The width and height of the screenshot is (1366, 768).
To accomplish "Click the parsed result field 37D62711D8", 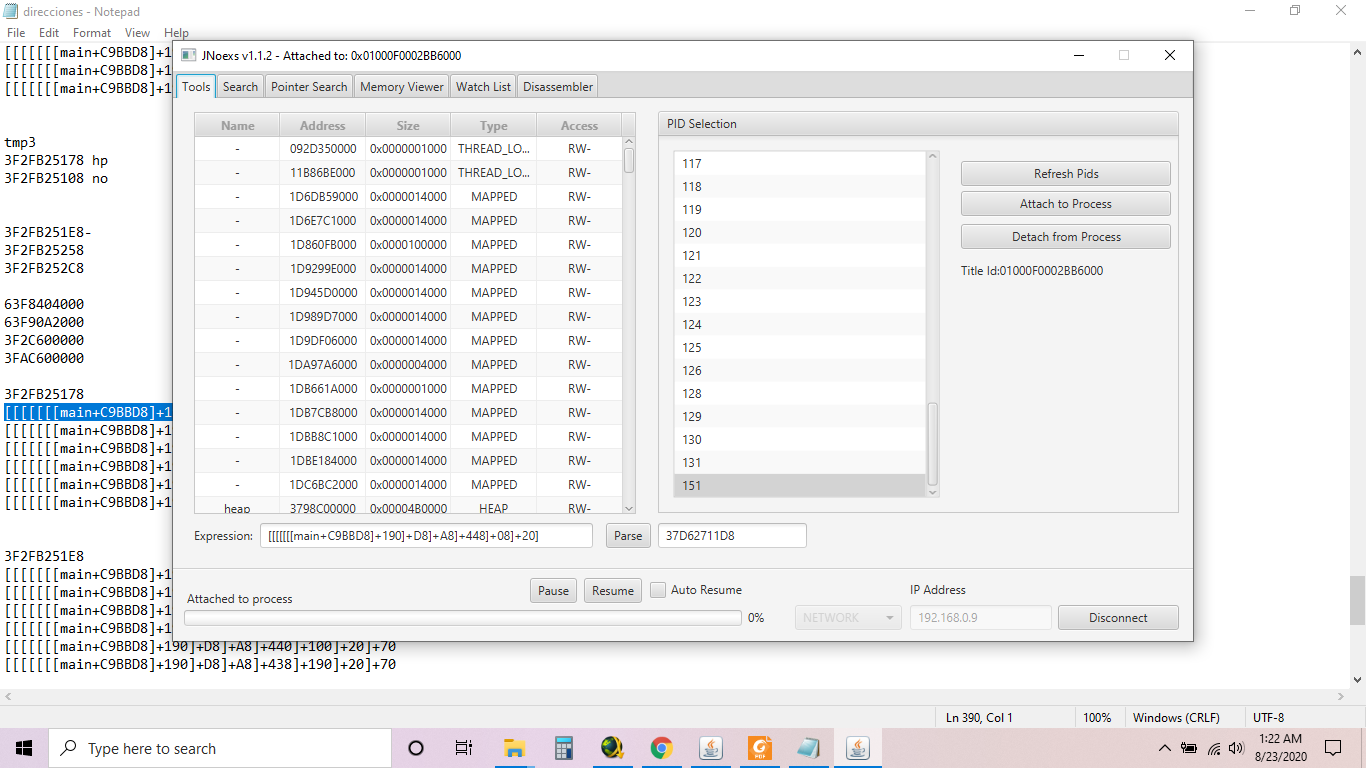I will 732,536.
